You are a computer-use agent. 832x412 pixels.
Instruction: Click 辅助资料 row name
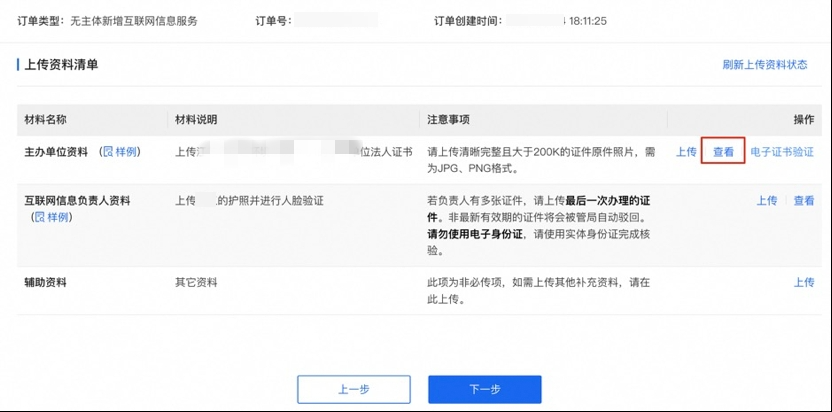point(46,282)
